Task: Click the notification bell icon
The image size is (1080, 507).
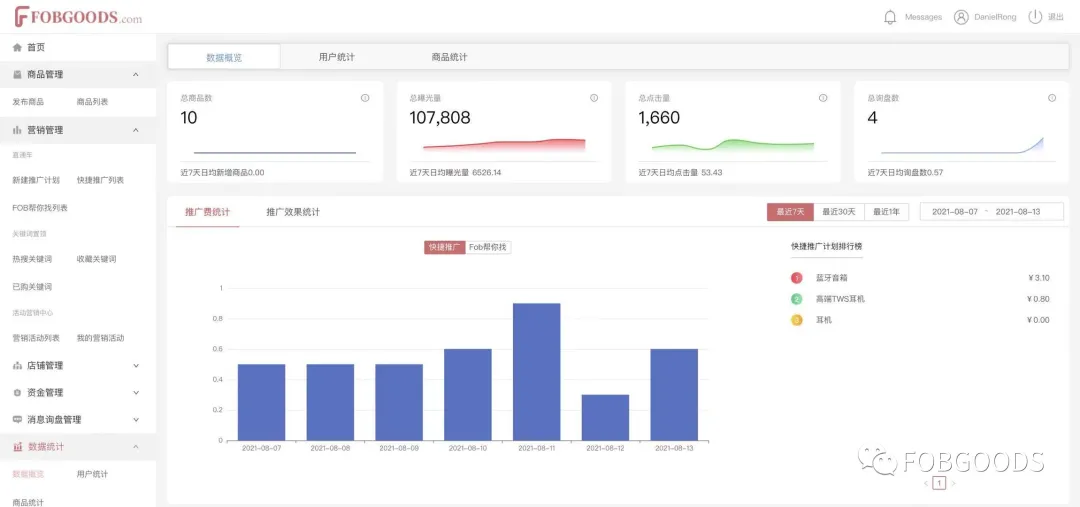Action: (x=890, y=17)
